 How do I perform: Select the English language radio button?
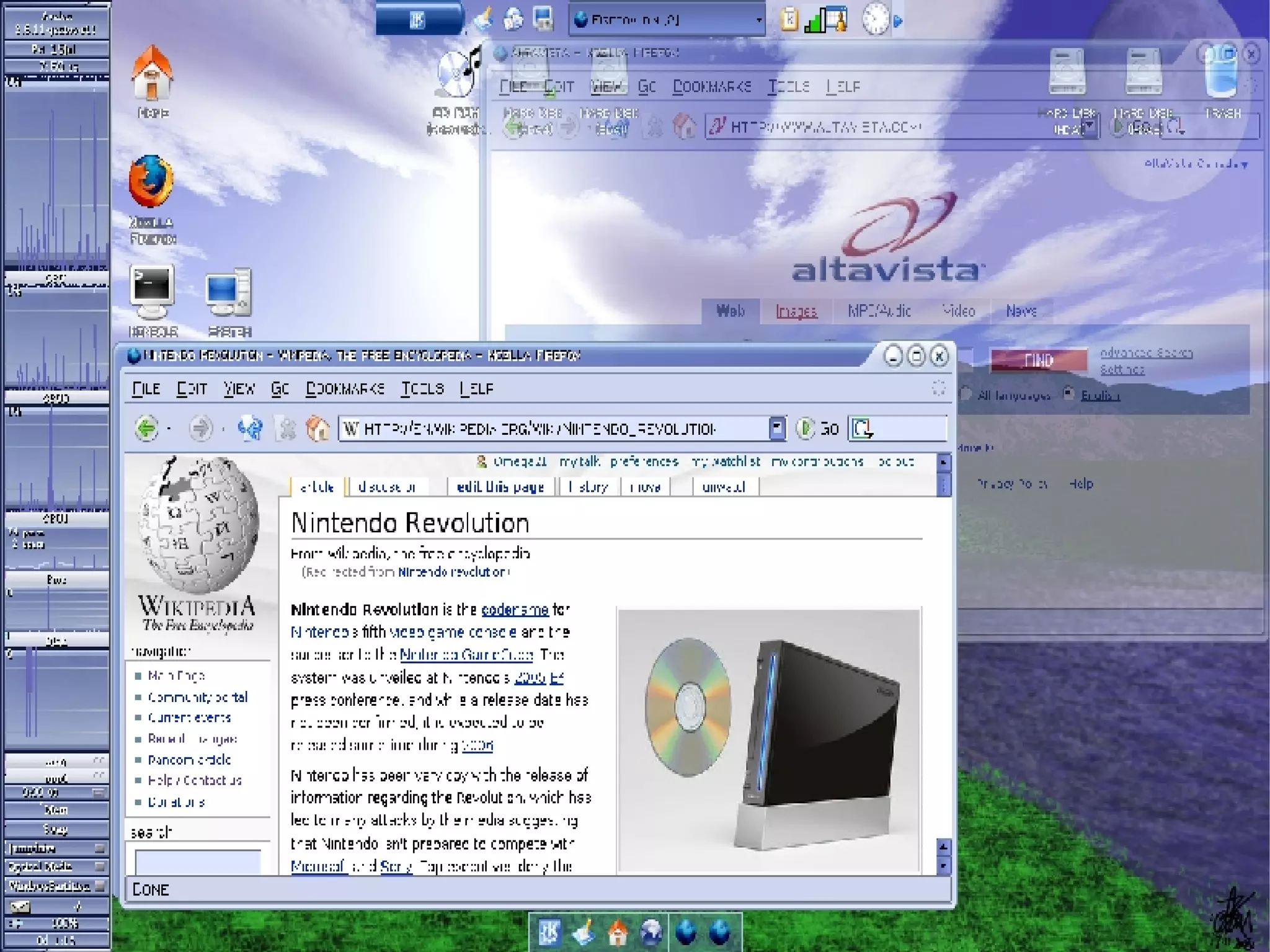(1068, 394)
